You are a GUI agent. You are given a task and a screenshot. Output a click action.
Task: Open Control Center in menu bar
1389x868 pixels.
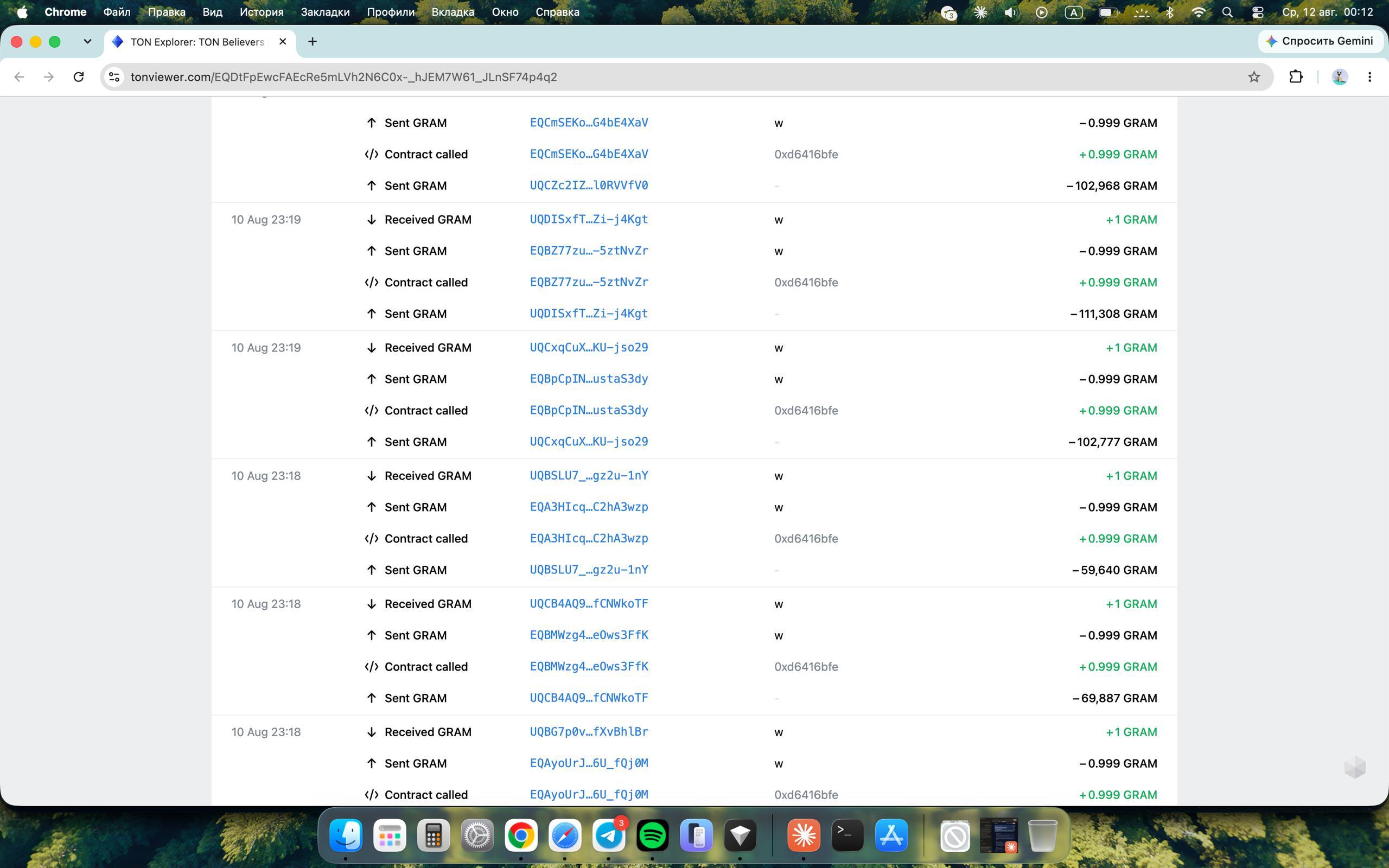coord(1257,12)
